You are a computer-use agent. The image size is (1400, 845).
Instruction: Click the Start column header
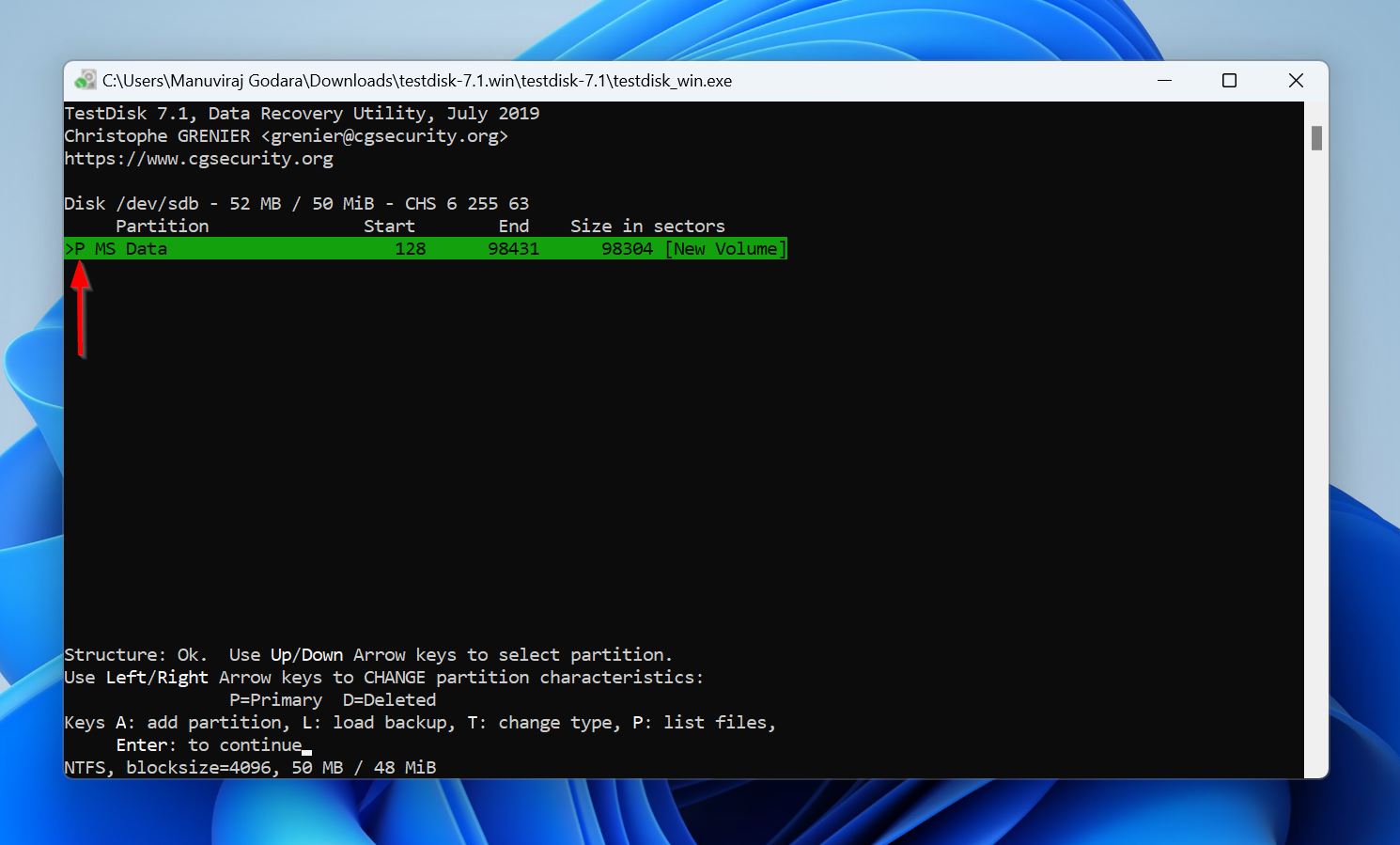[x=389, y=226]
